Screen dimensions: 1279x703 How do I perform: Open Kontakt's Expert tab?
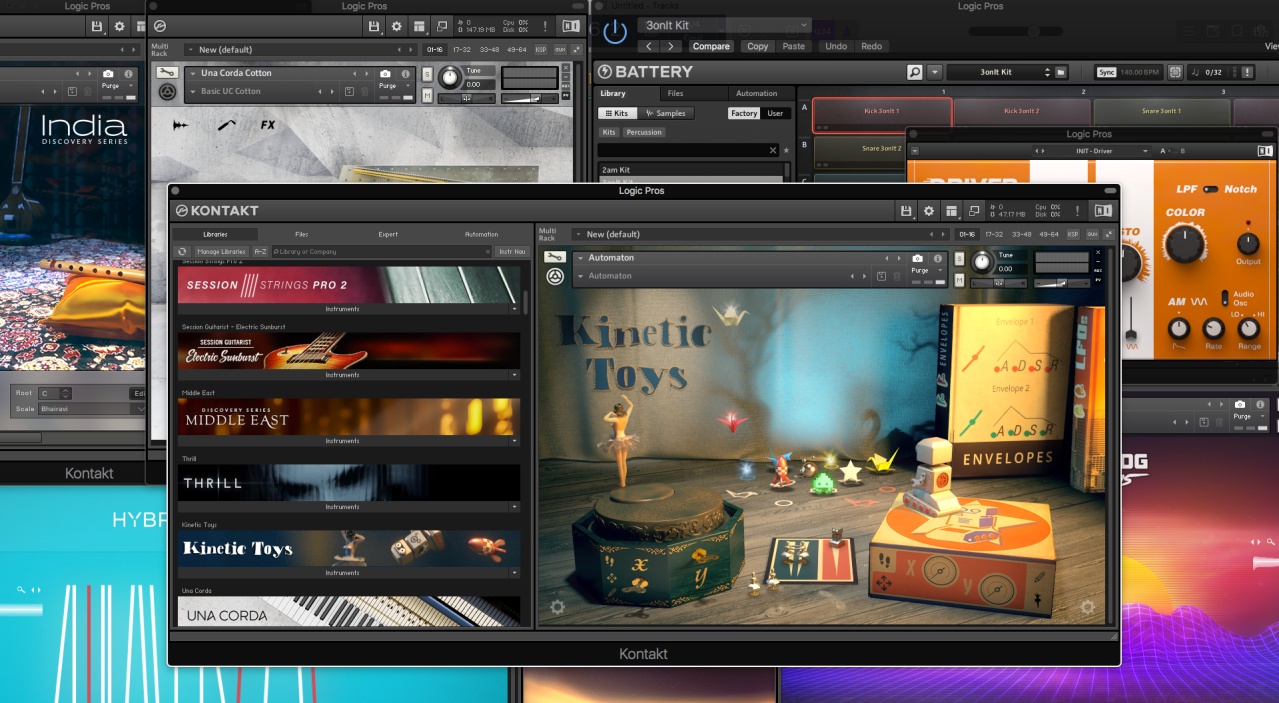[388, 234]
